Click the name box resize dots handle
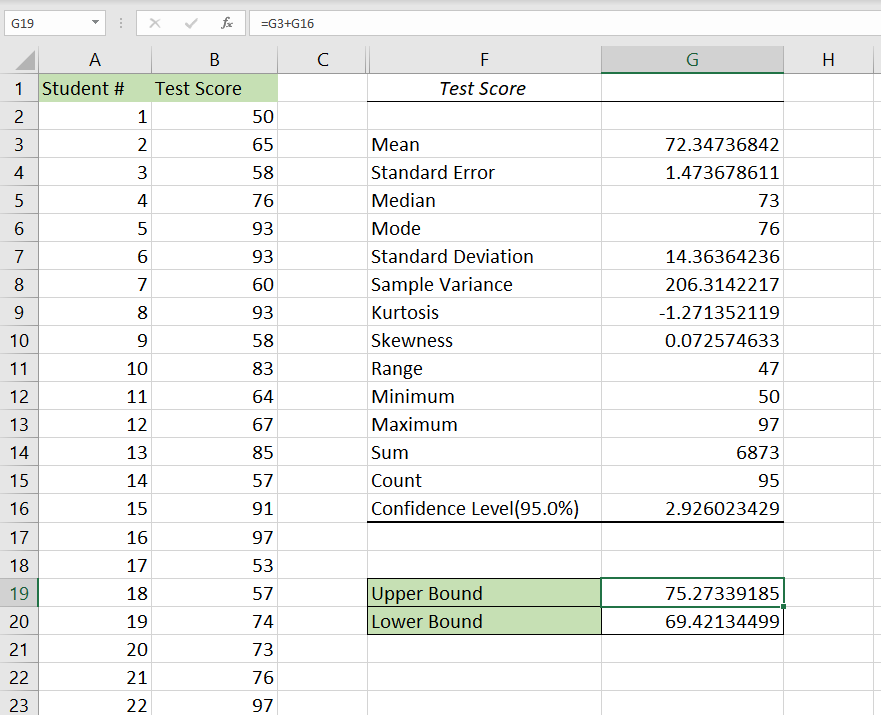Viewport: 881px width, 715px height. tap(121, 23)
